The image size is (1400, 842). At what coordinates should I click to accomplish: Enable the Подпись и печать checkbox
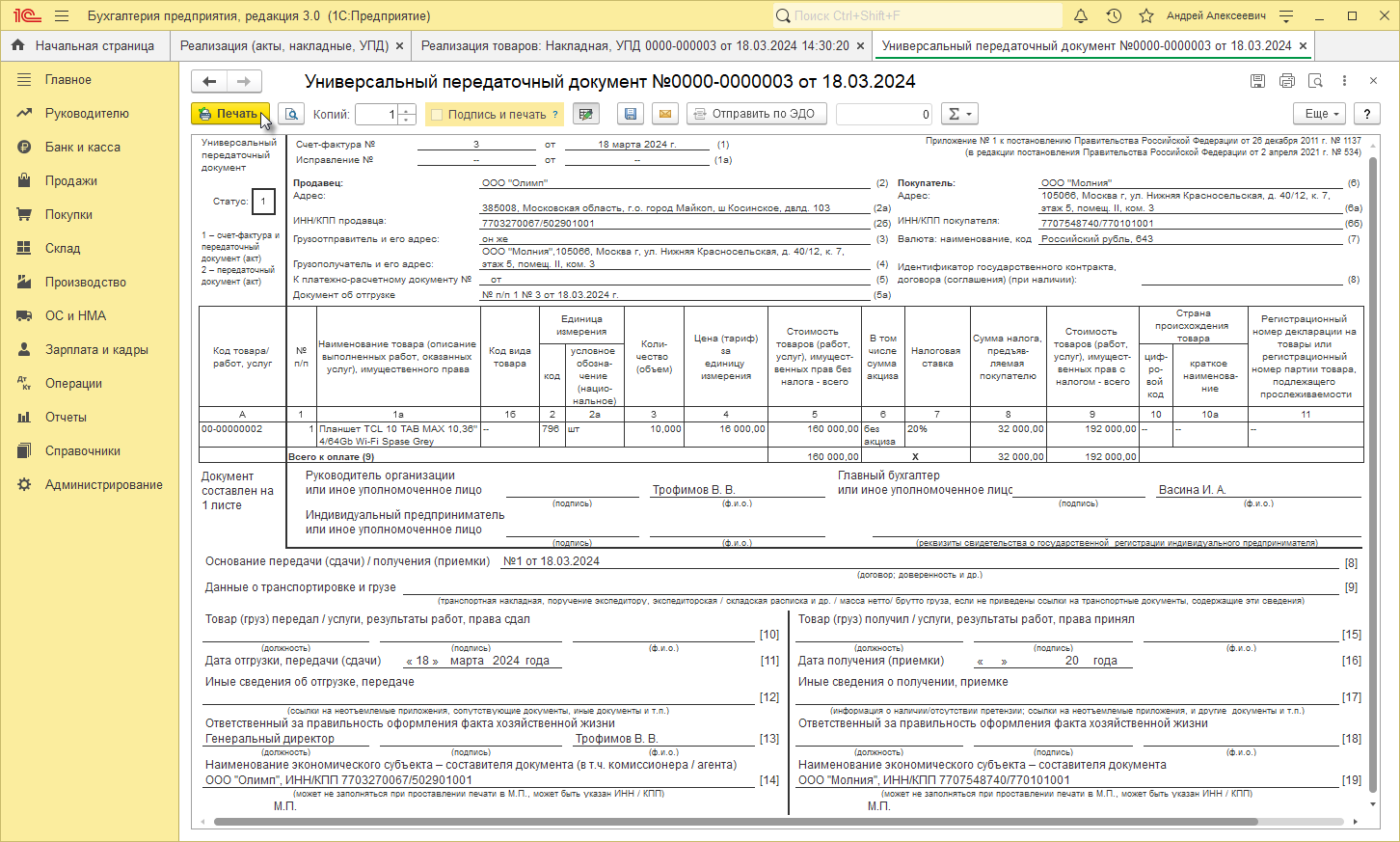(x=437, y=115)
